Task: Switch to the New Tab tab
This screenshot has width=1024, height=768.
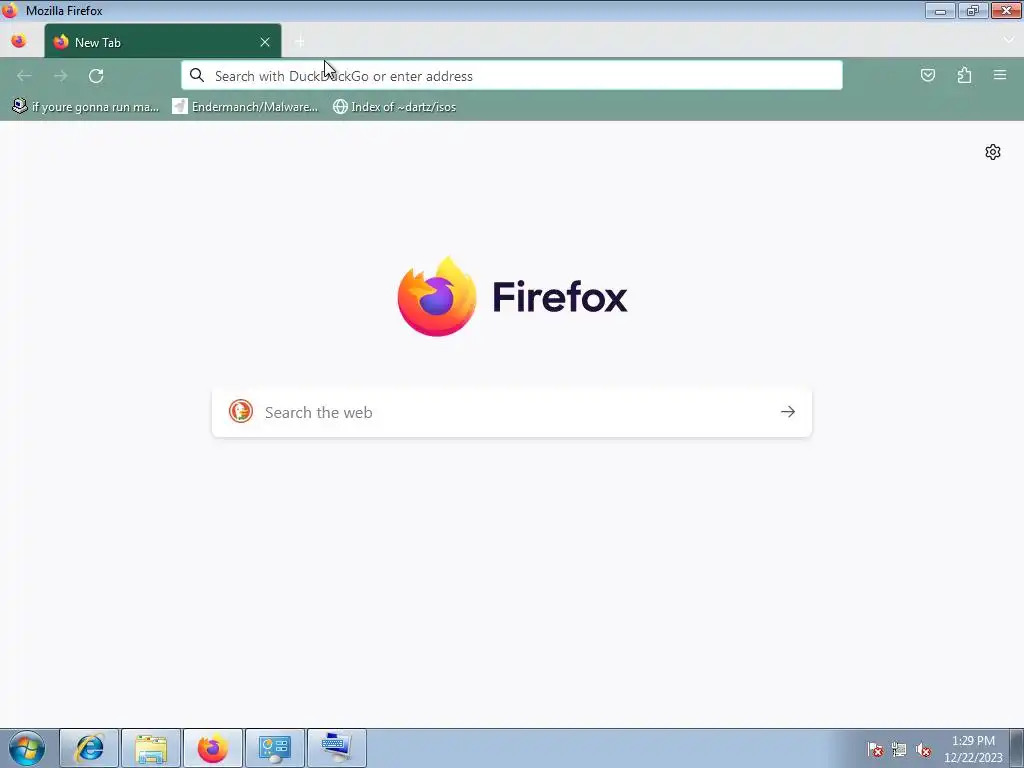Action: [x=163, y=41]
